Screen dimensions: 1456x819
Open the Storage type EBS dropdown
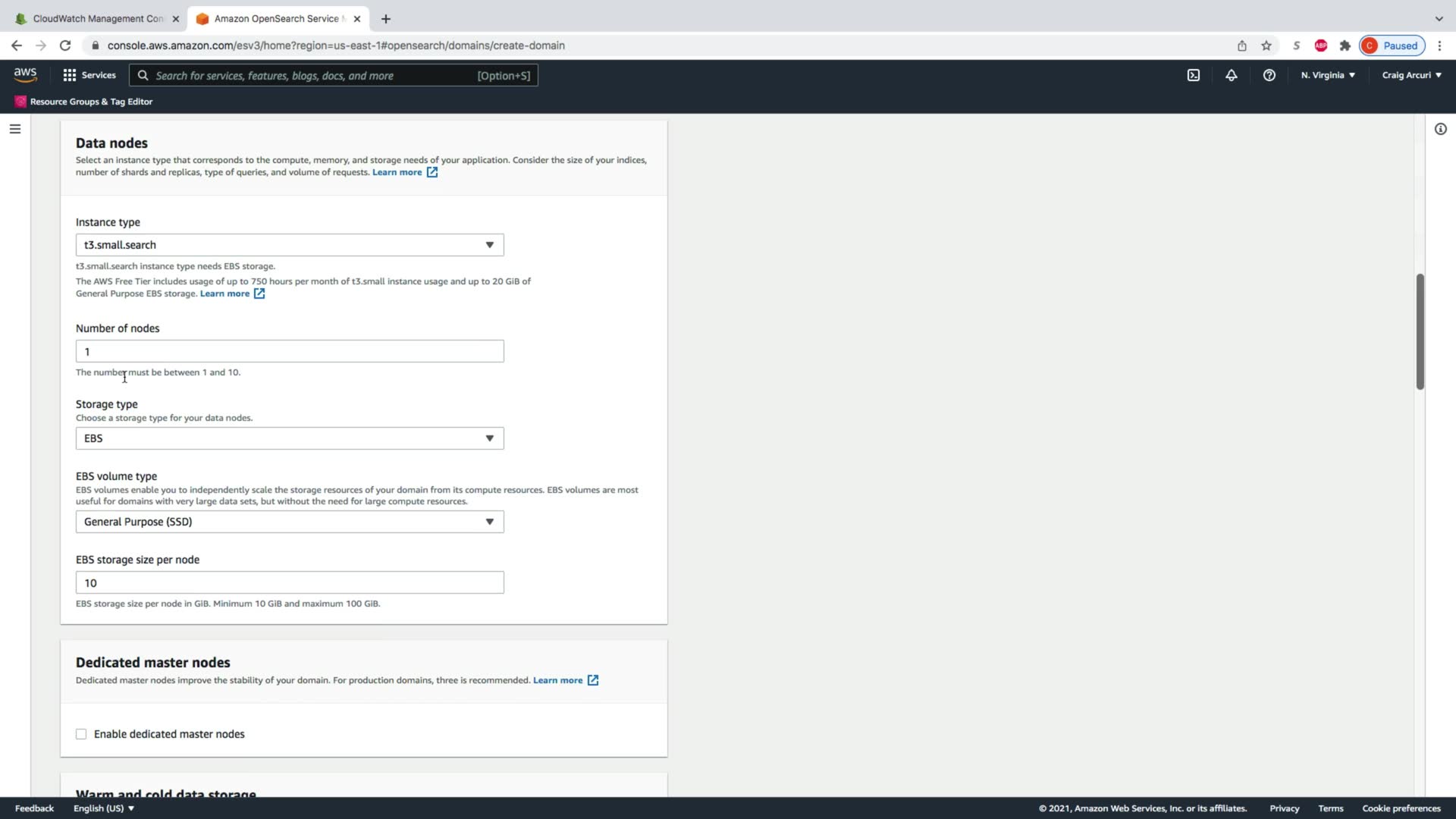click(x=289, y=438)
